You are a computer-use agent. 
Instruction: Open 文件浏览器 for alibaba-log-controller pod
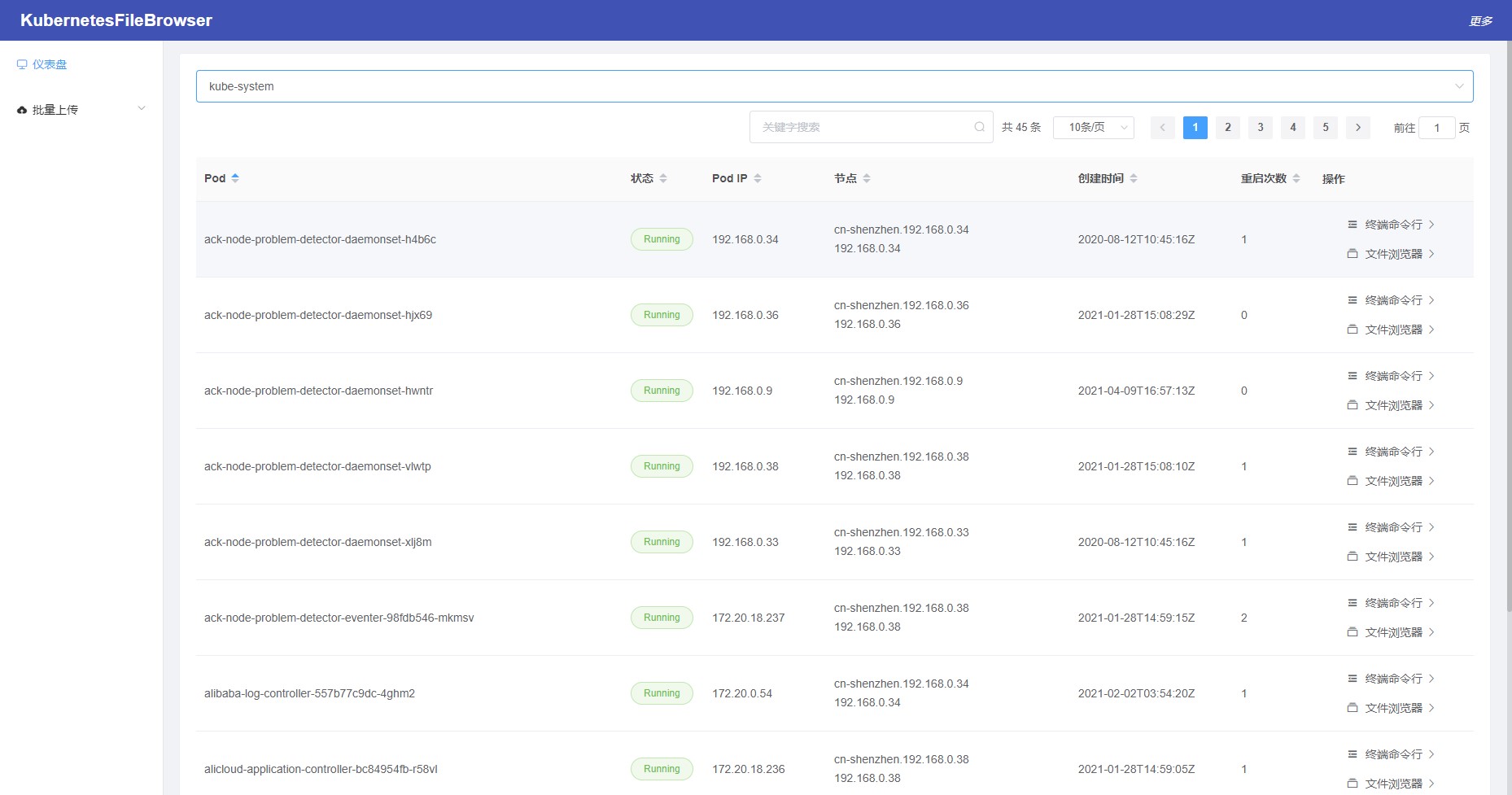(x=1392, y=708)
